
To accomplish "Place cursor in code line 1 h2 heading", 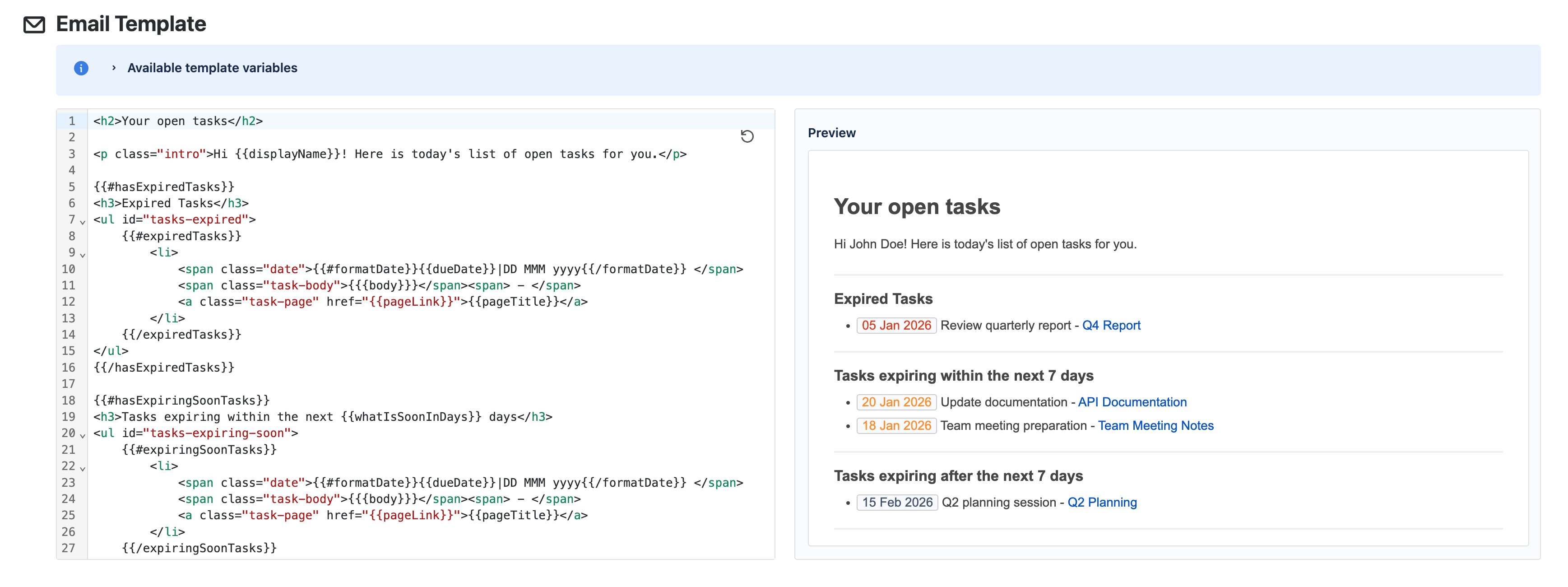I will (178, 121).
